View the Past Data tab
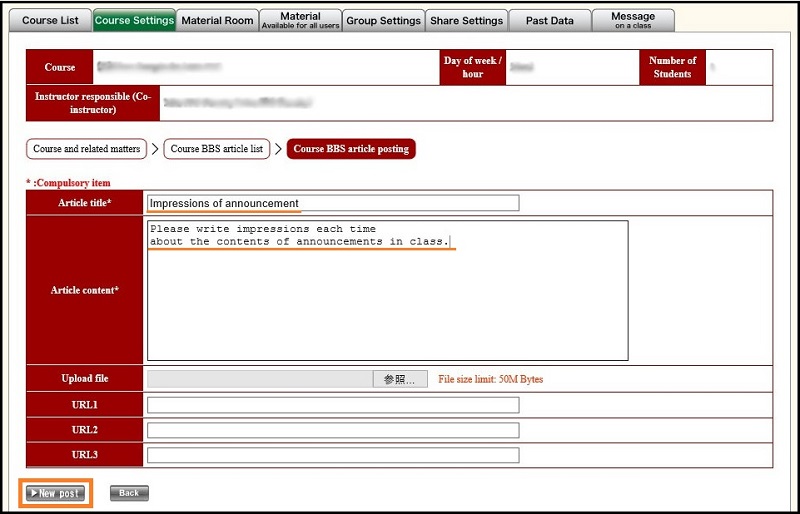 click(549, 20)
